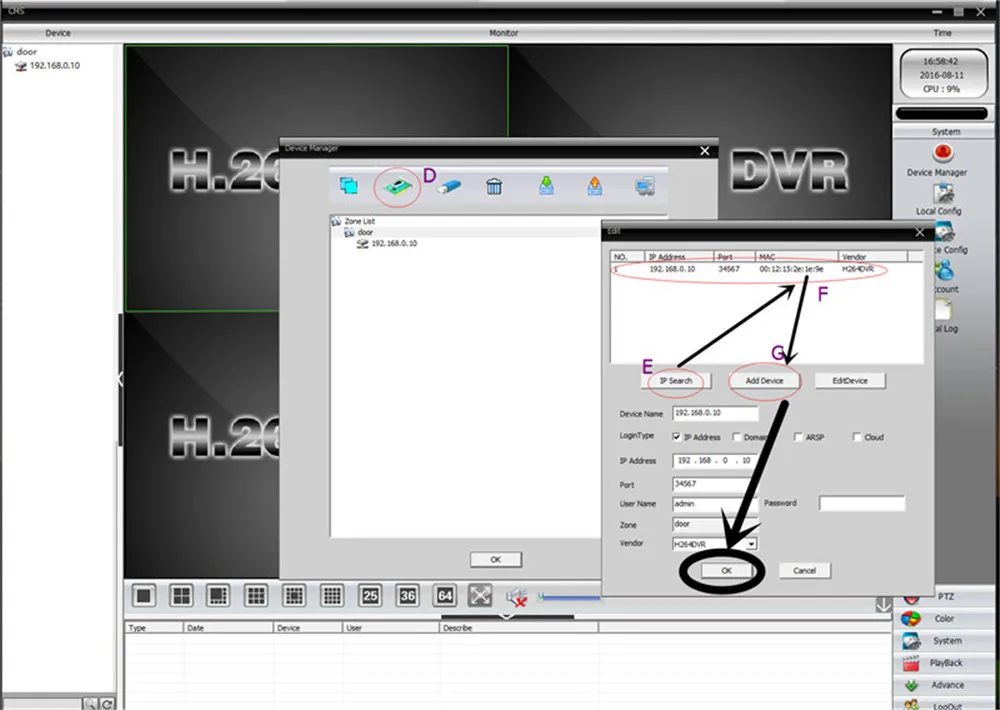Viewport: 1000px width, 710px height.
Task: Check the Domain login type box
Action: pyautogui.click(x=737, y=437)
